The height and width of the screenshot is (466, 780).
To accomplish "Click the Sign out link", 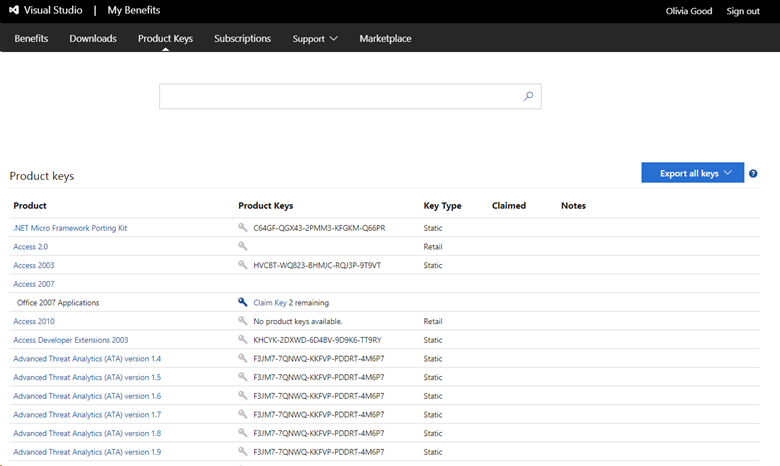I will (743, 11).
